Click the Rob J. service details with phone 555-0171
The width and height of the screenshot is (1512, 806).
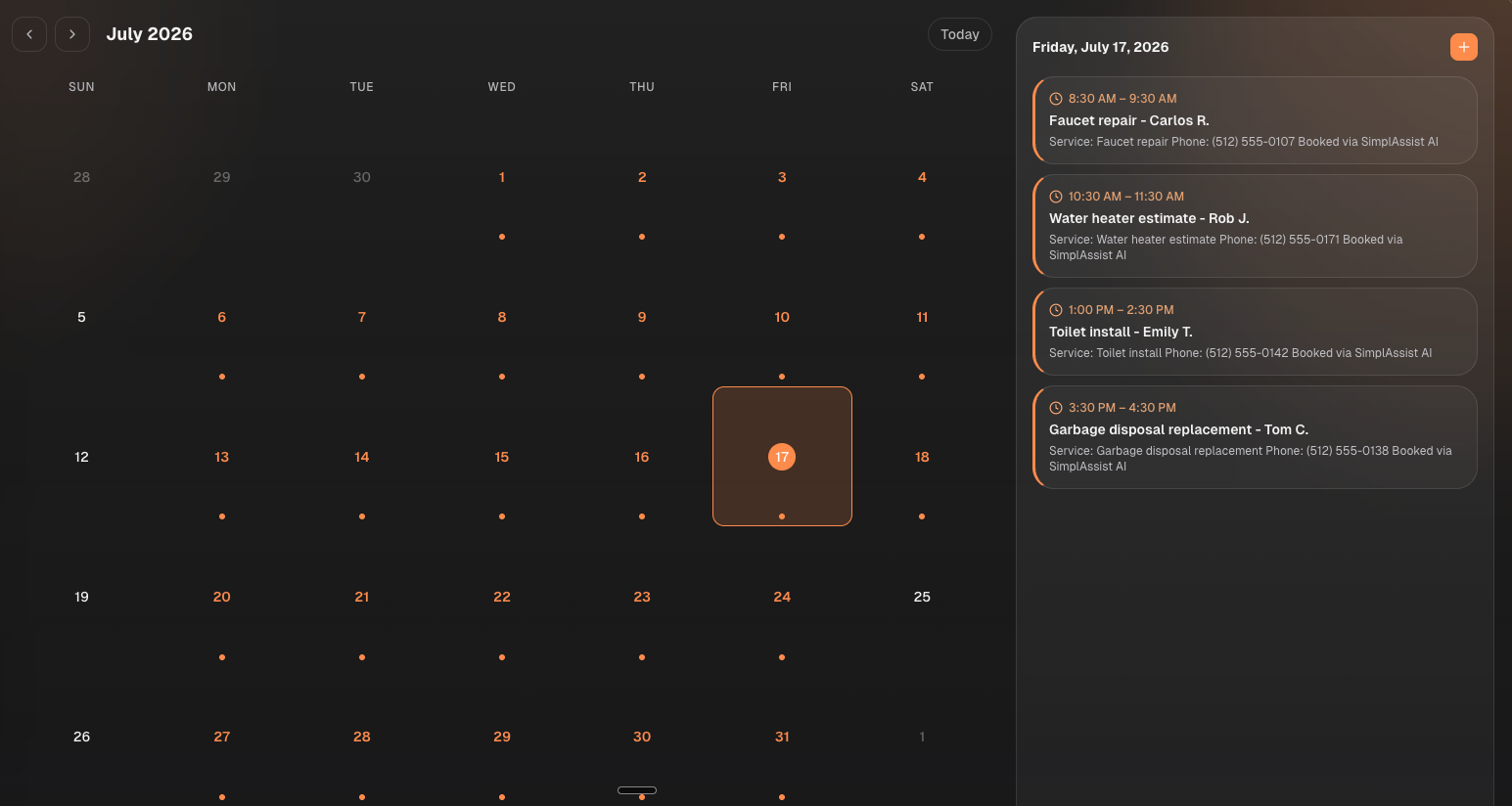[x=1226, y=247]
